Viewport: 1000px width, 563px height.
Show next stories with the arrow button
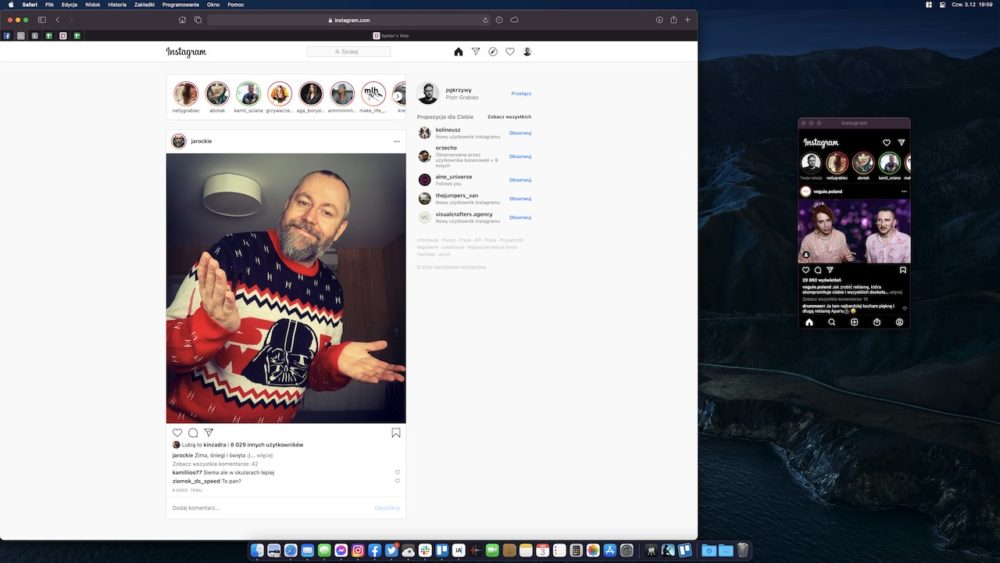(398, 96)
